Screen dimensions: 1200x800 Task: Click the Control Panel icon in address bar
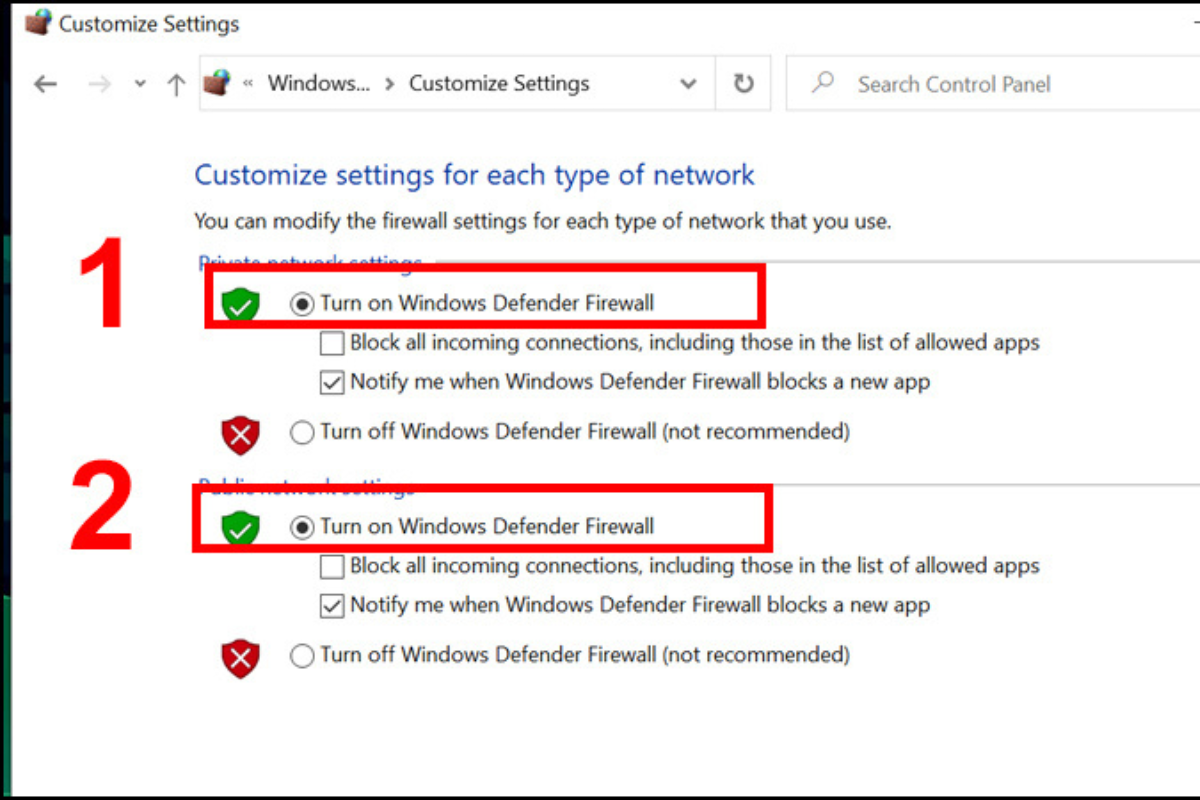pyautogui.click(x=217, y=83)
